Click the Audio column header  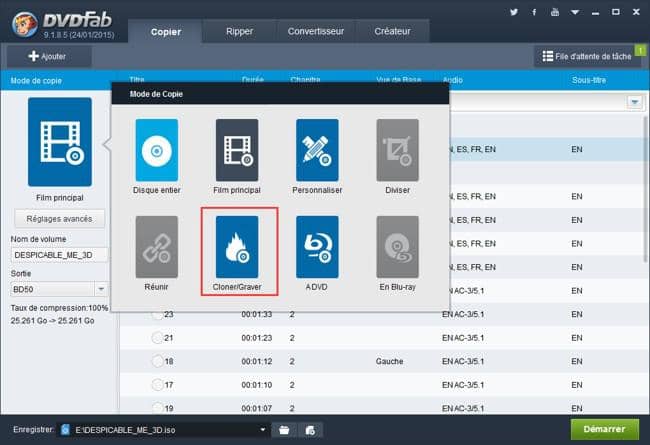coord(452,80)
